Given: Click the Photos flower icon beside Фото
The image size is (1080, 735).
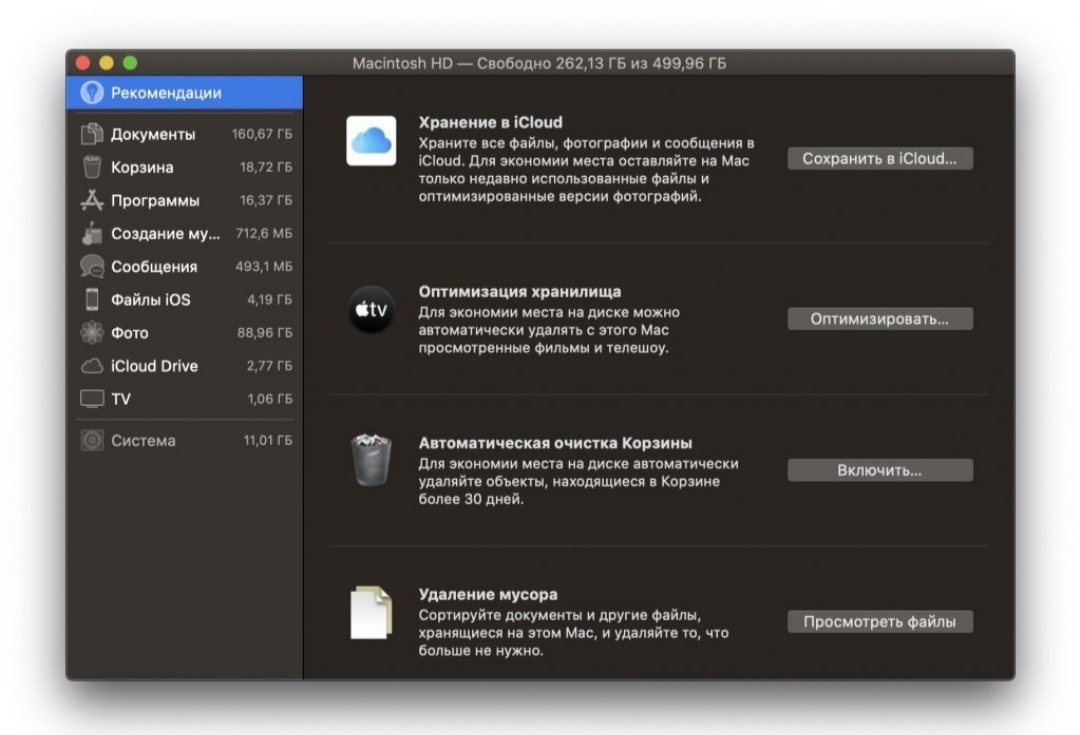Looking at the screenshot, I should tap(92, 333).
